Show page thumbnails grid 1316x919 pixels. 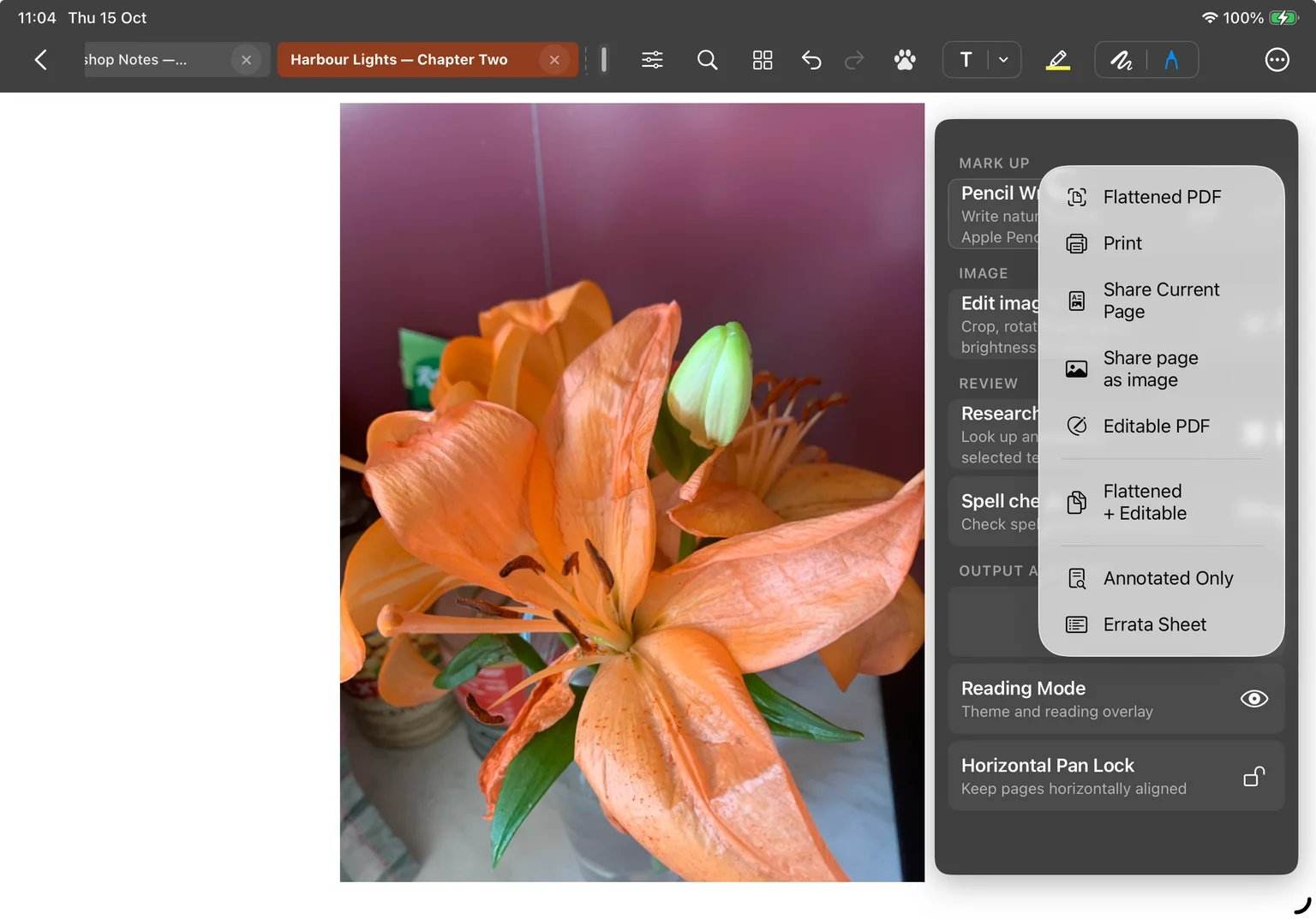click(x=763, y=60)
